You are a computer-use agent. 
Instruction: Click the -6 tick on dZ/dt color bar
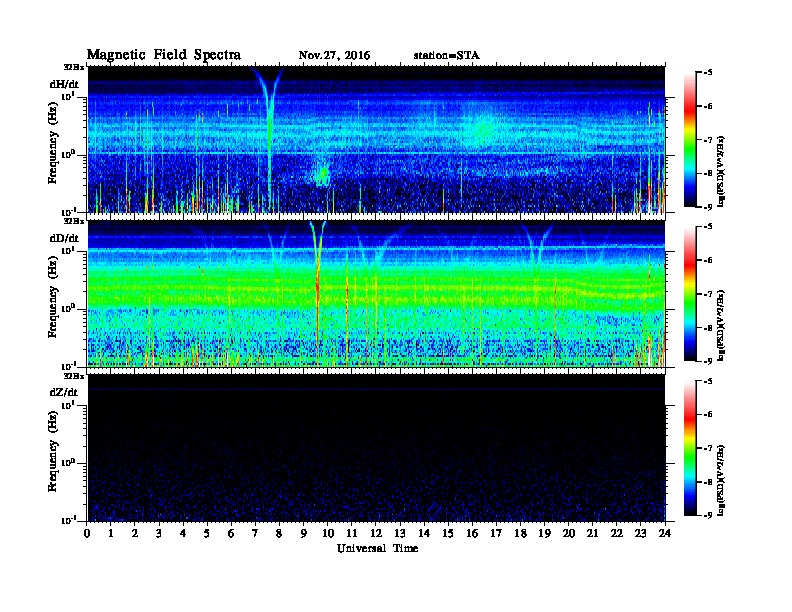707,414
